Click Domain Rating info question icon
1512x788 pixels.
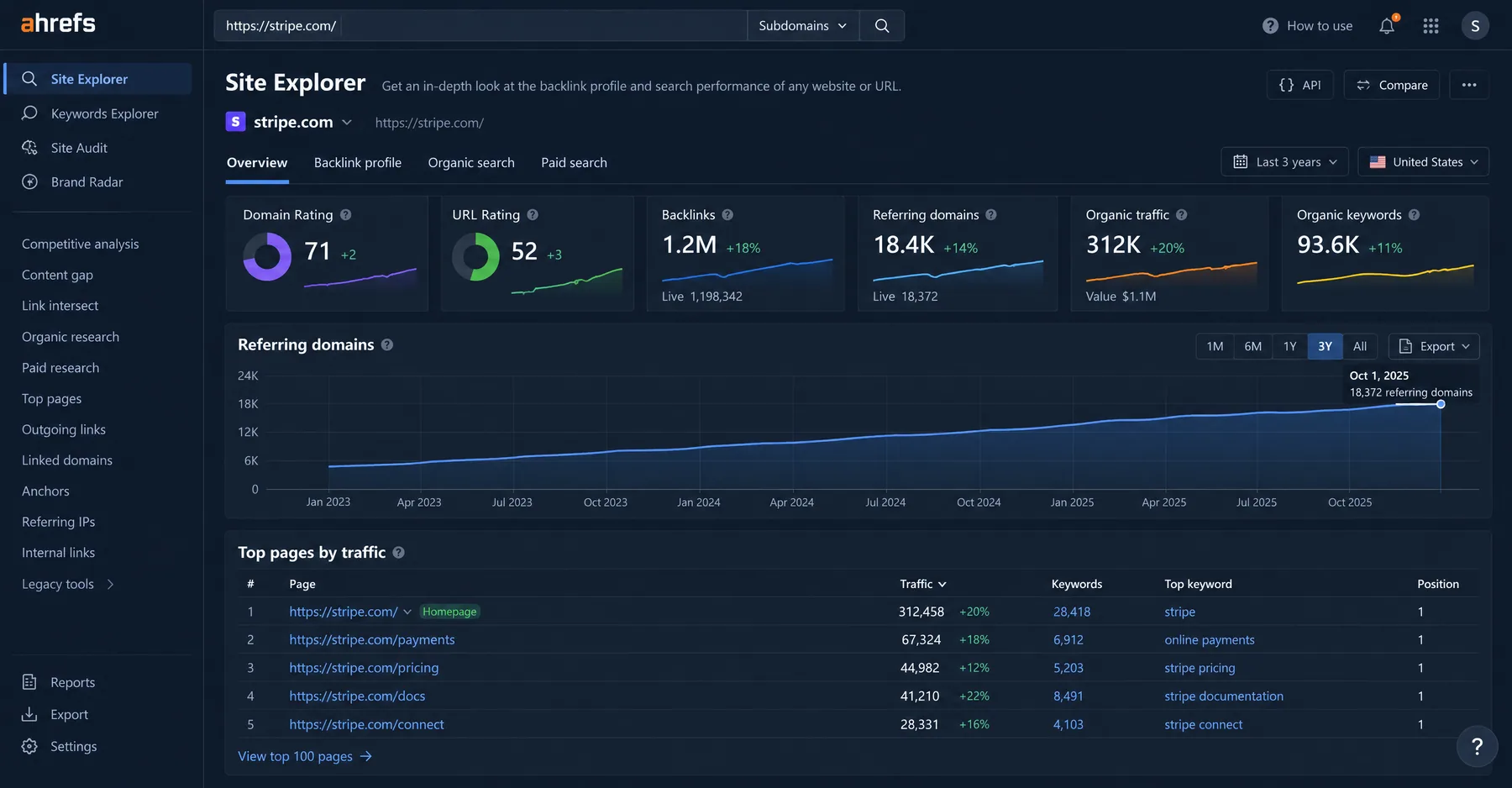click(345, 215)
